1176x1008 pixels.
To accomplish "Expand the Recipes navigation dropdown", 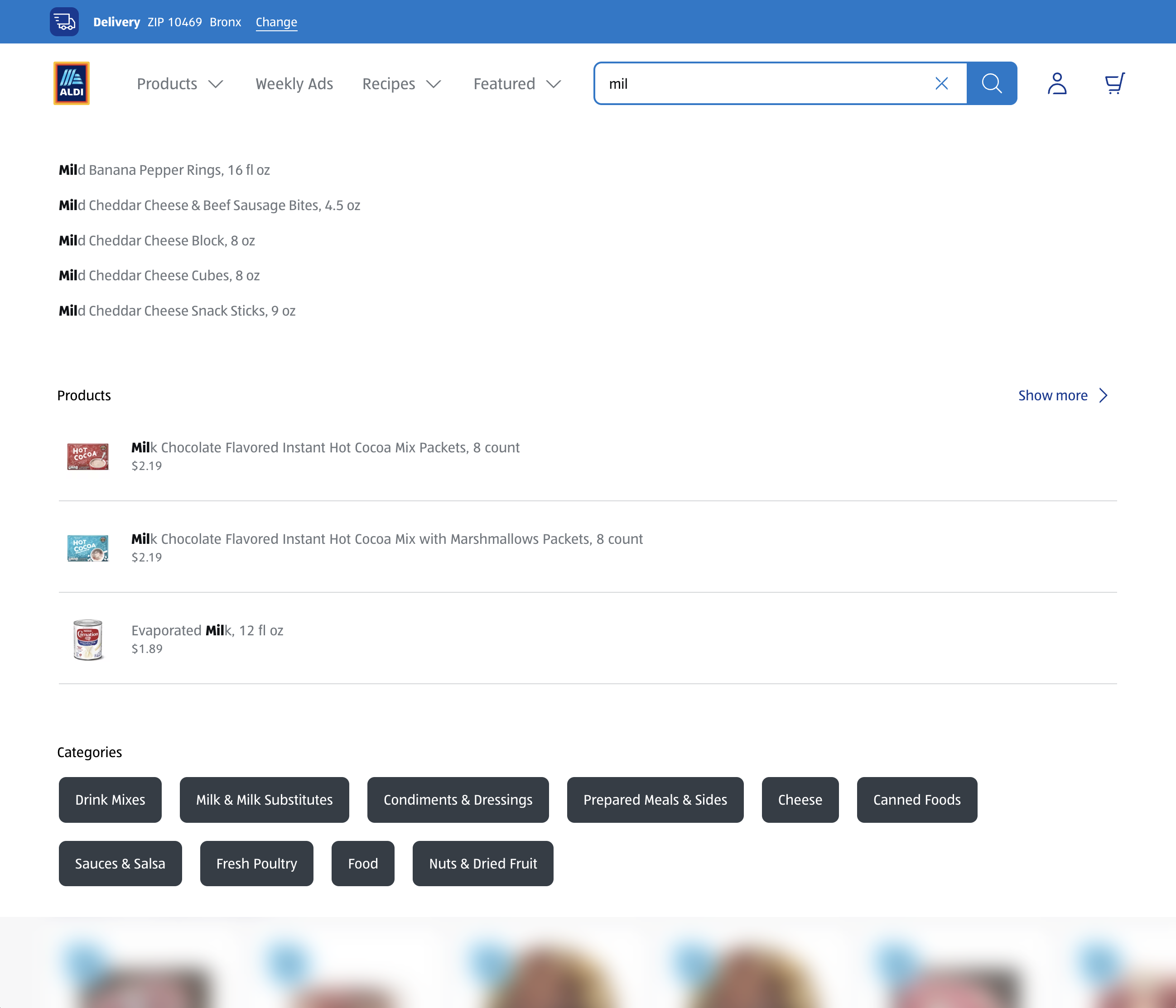I will click(401, 83).
